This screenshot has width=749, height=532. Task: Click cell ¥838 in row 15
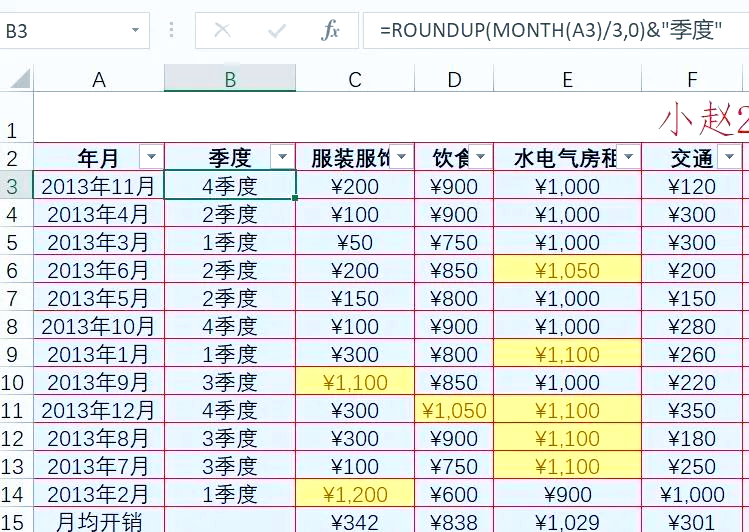coord(454,521)
